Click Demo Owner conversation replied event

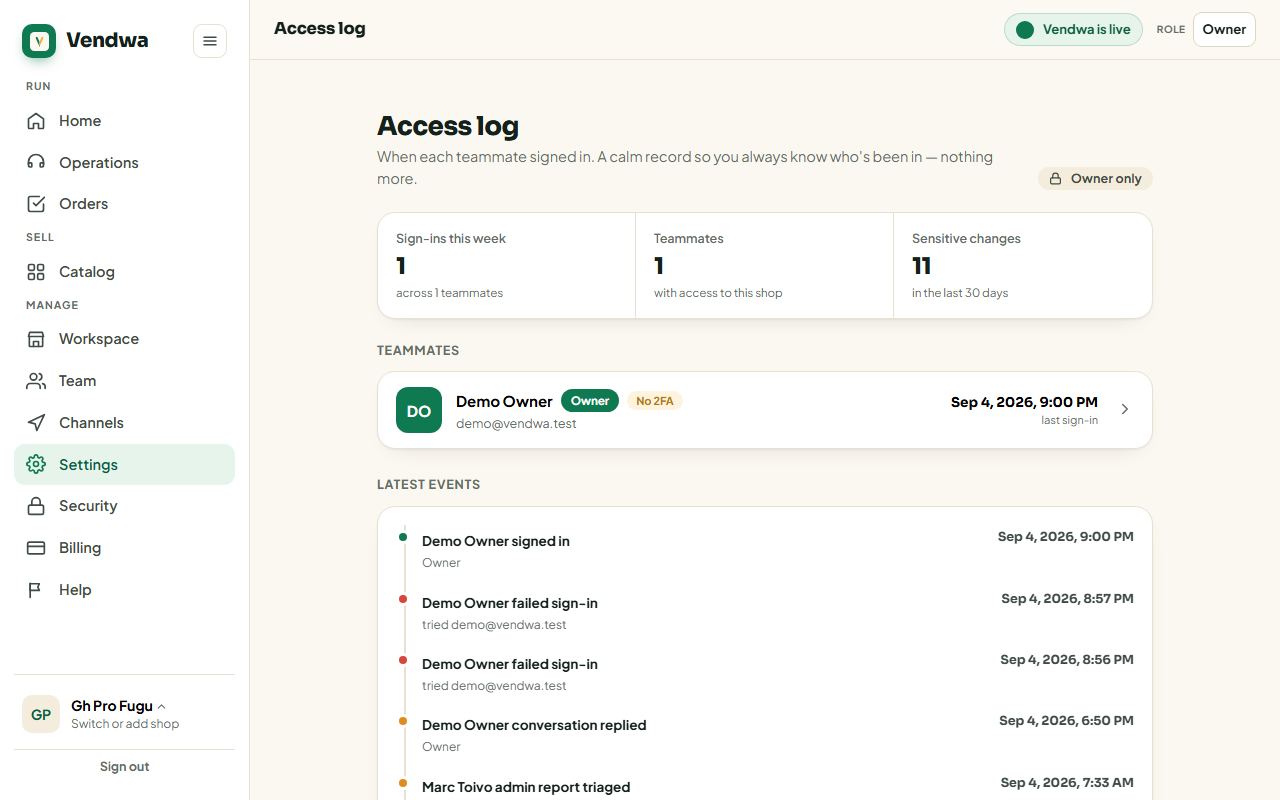click(766, 734)
